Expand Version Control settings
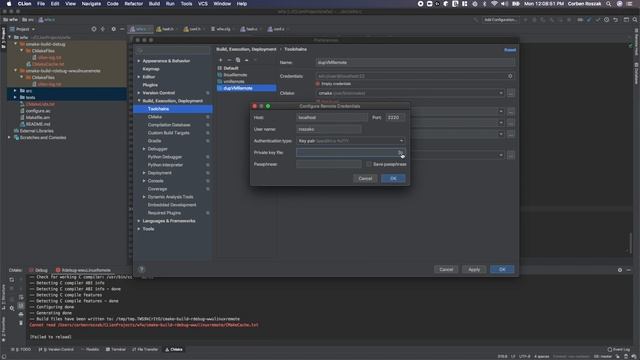Screen dimensions: 640x360 [x=139, y=93]
